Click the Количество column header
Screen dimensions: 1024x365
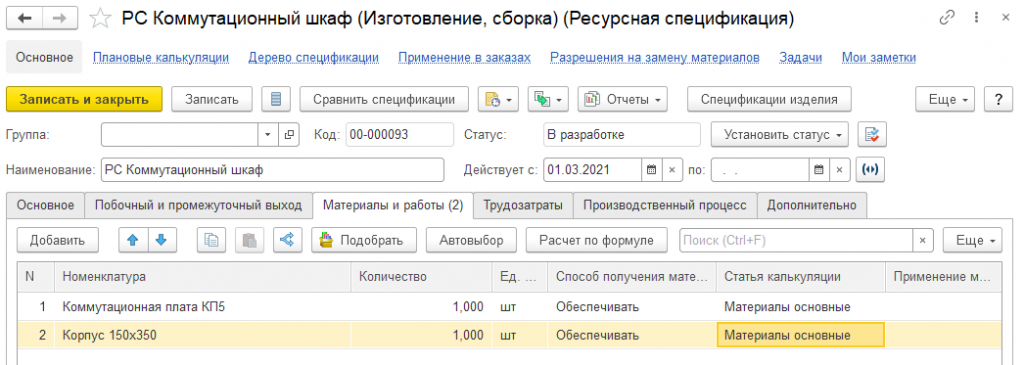point(421,277)
